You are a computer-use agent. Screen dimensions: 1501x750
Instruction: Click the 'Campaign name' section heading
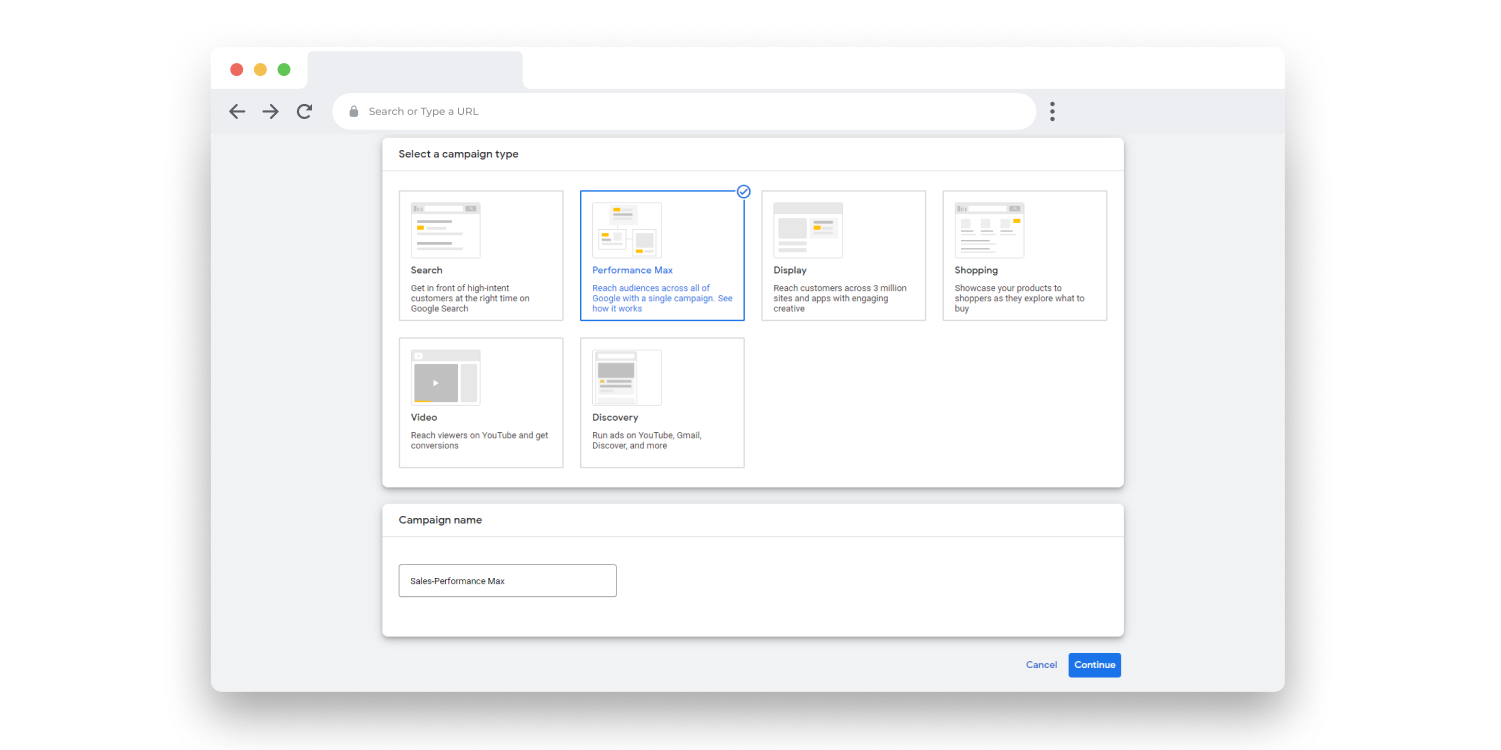[x=440, y=520]
